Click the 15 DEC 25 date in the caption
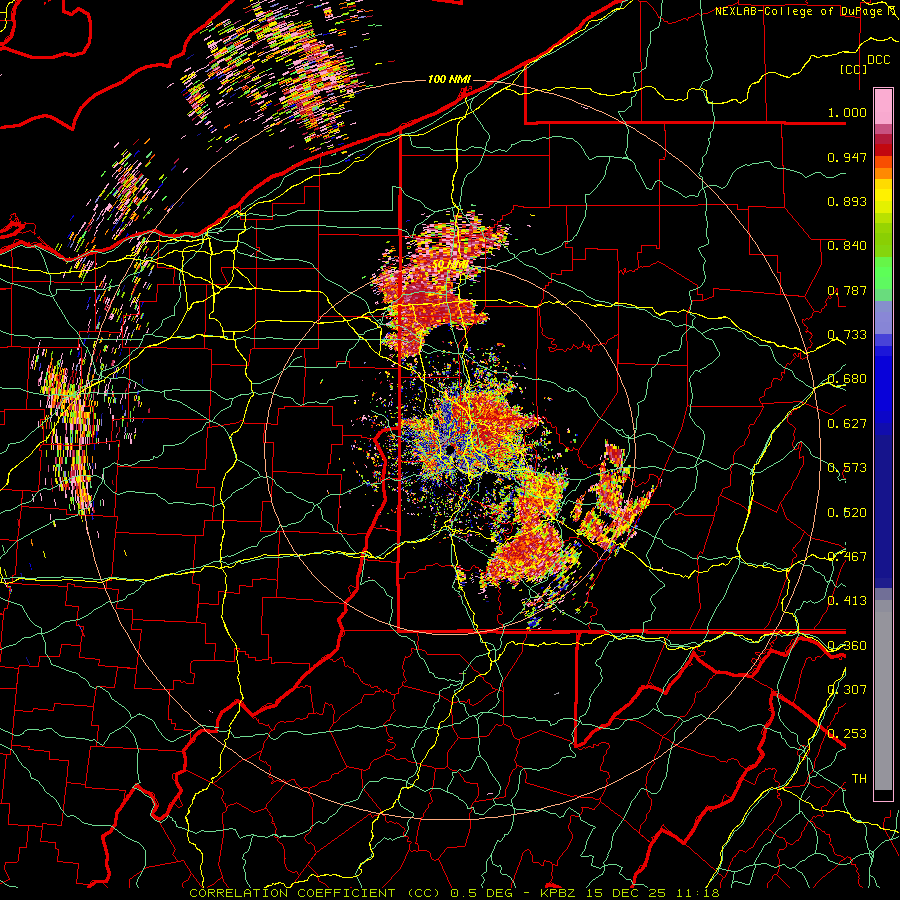900x900 pixels. click(627, 893)
